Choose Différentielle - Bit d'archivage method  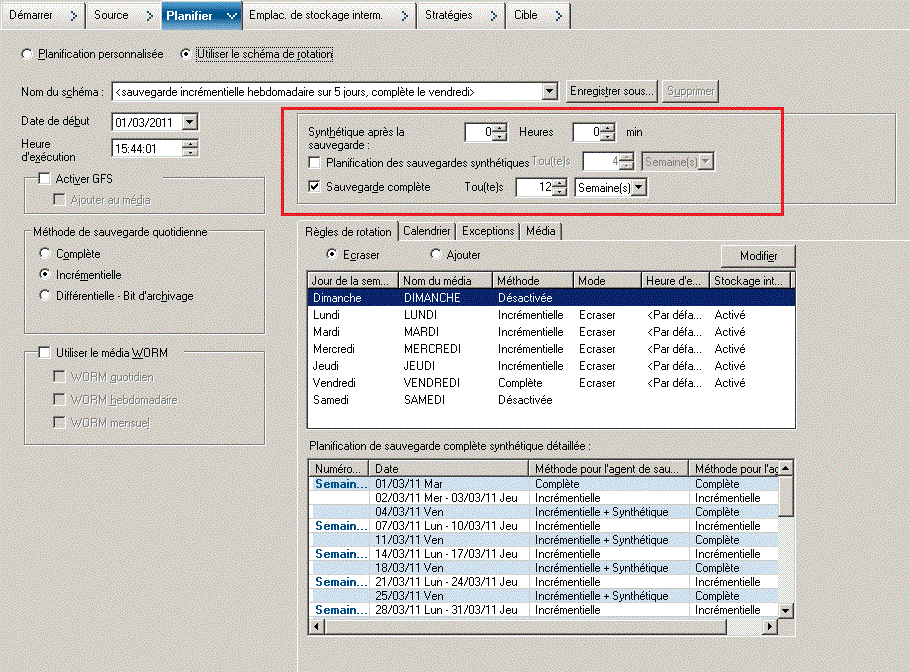click(x=45, y=295)
